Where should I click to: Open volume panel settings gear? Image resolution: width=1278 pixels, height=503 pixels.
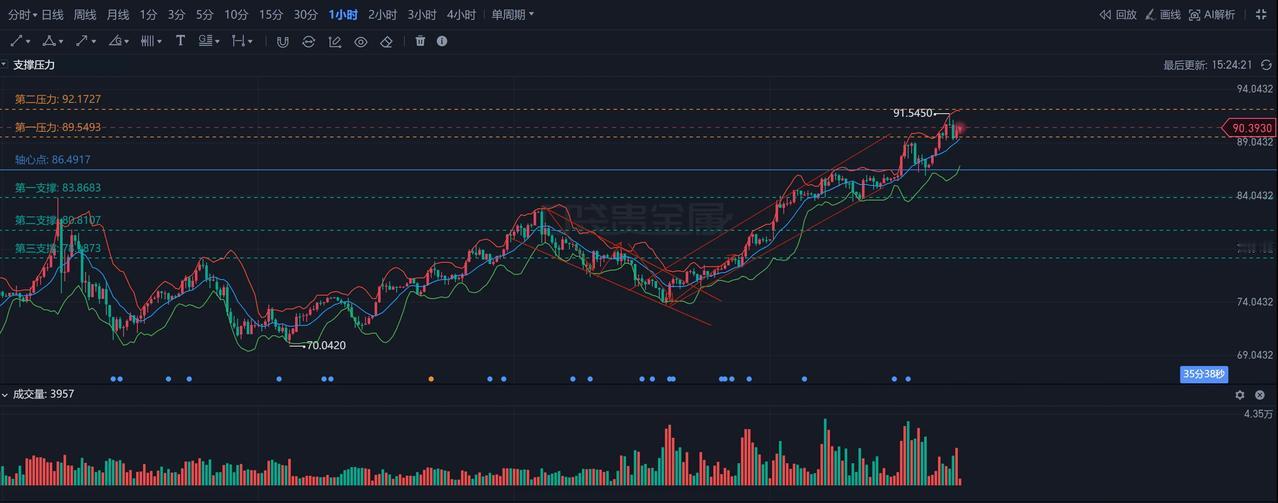1240,395
